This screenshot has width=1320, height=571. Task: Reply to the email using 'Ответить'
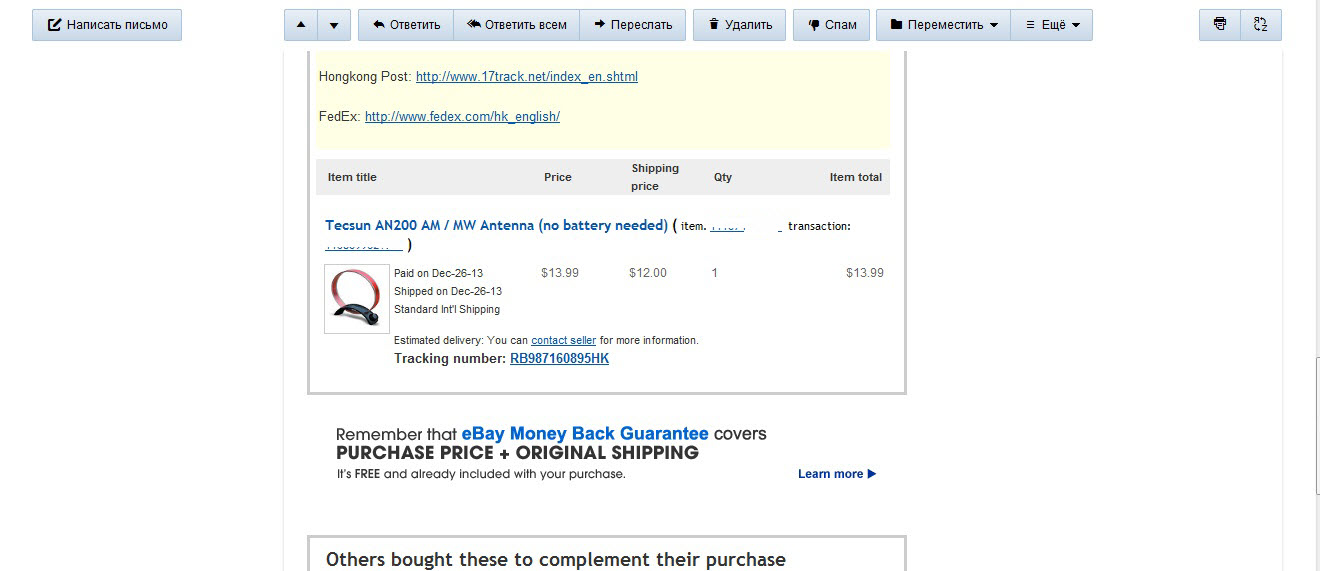pyautogui.click(x=406, y=25)
